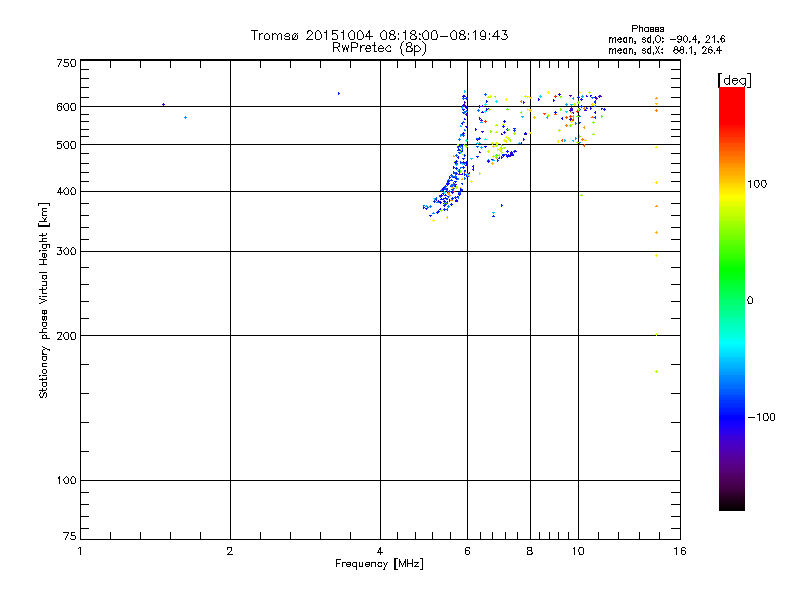
Task: Click the colorbar '0' tick label
Action: point(750,301)
